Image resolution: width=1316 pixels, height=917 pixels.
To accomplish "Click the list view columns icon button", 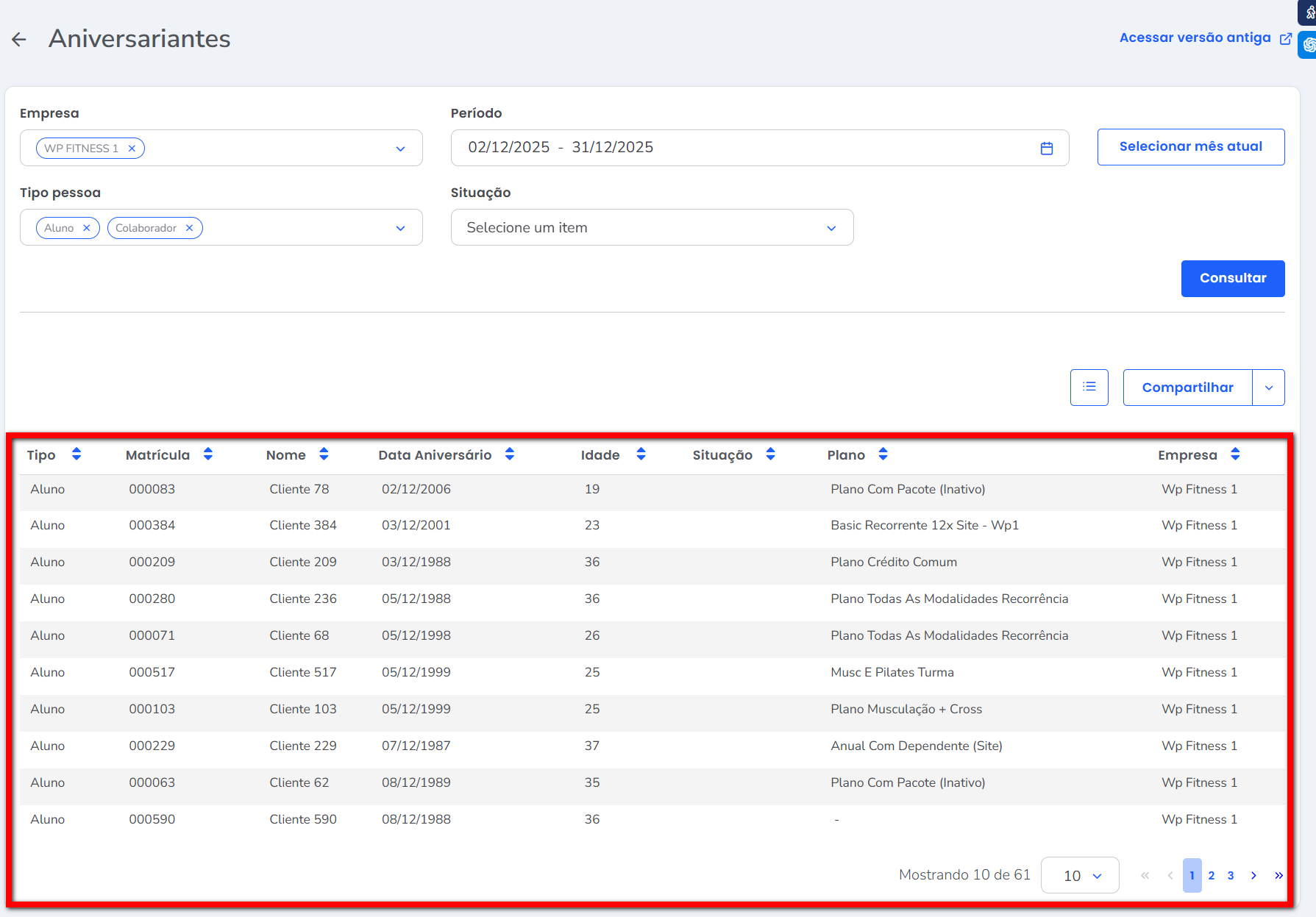I will [x=1089, y=388].
